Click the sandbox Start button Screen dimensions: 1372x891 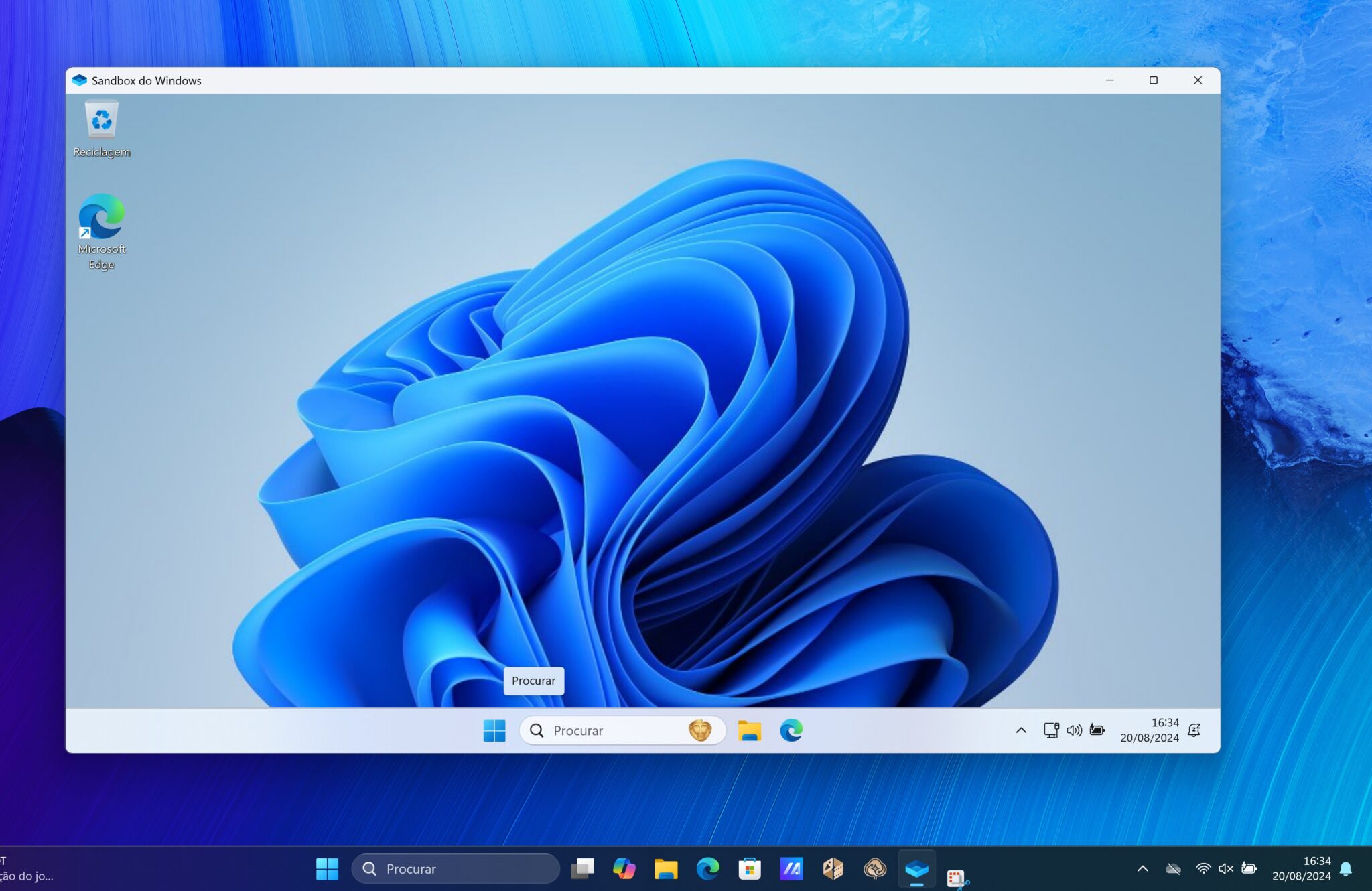(494, 730)
